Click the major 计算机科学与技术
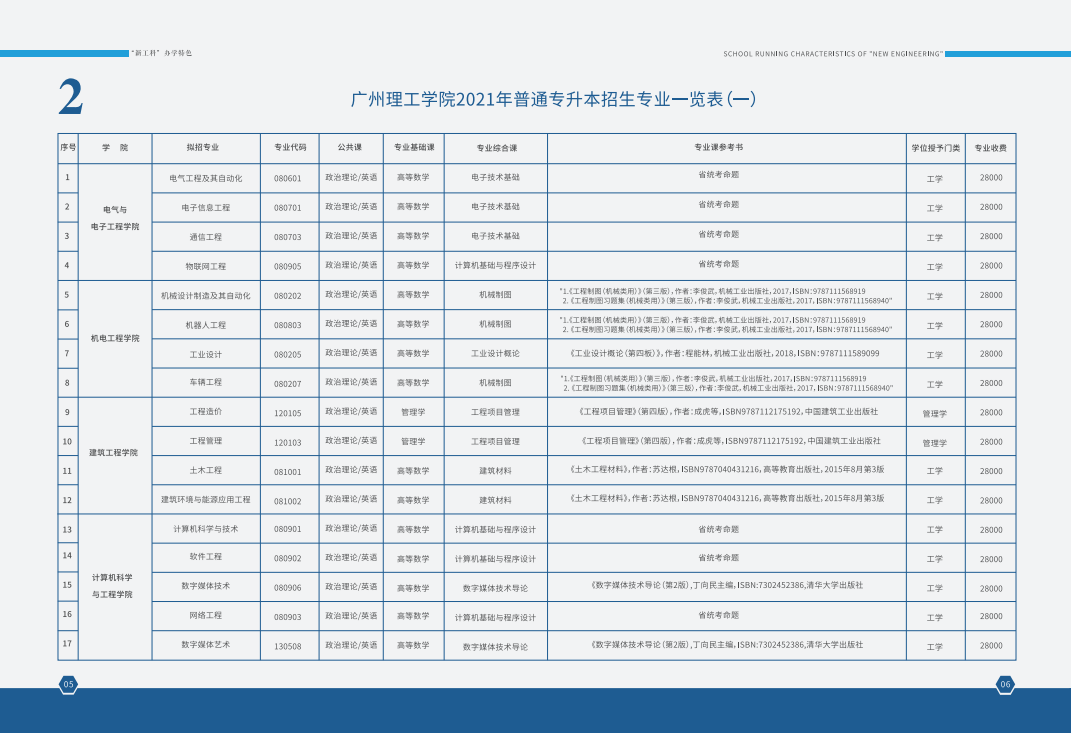 pyautogui.click(x=206, y=529)
